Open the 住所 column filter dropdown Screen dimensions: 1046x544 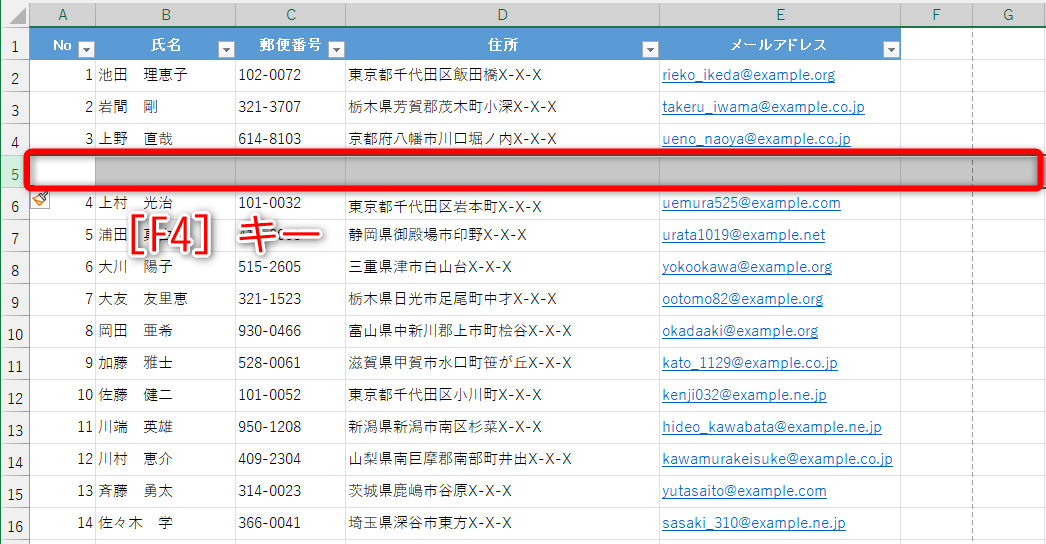point(650,49)
